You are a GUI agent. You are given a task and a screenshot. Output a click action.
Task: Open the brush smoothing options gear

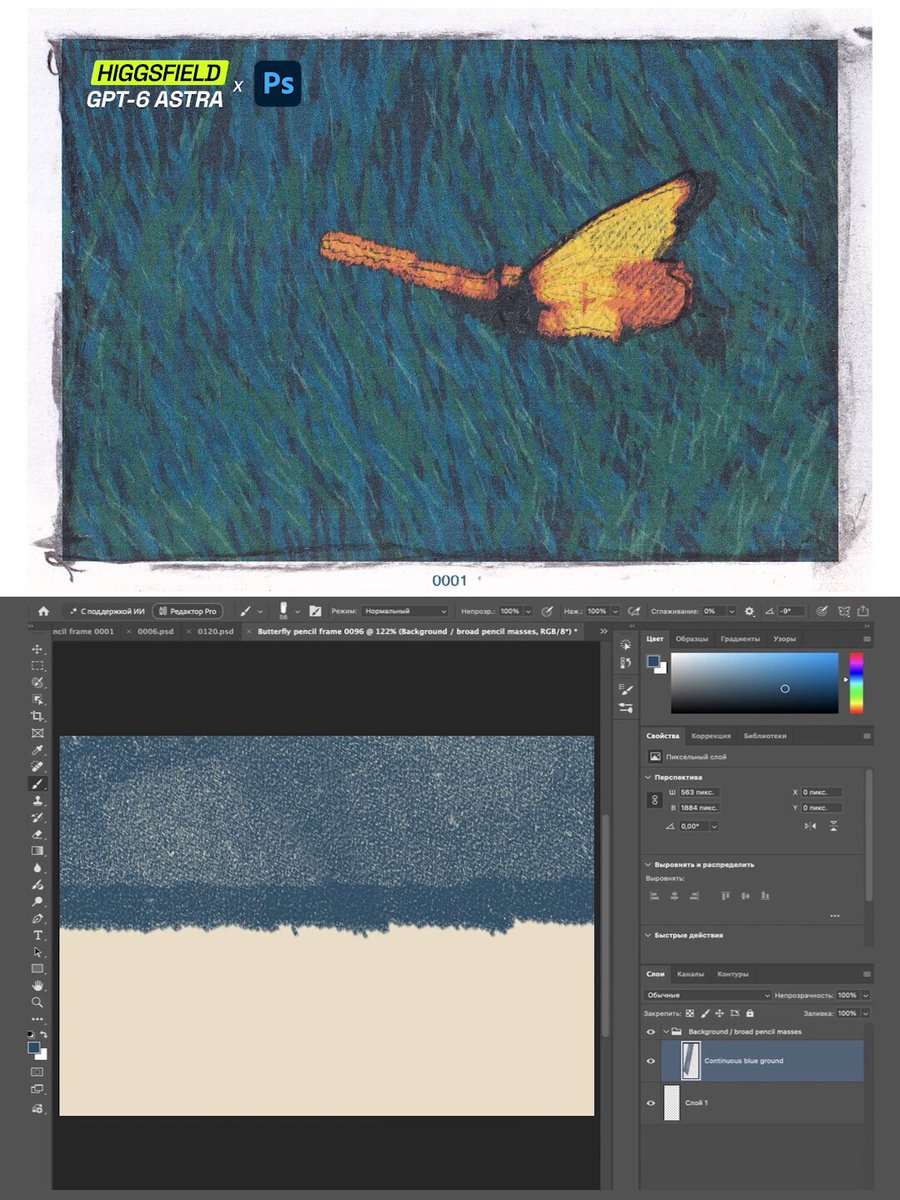click(750, 611)
